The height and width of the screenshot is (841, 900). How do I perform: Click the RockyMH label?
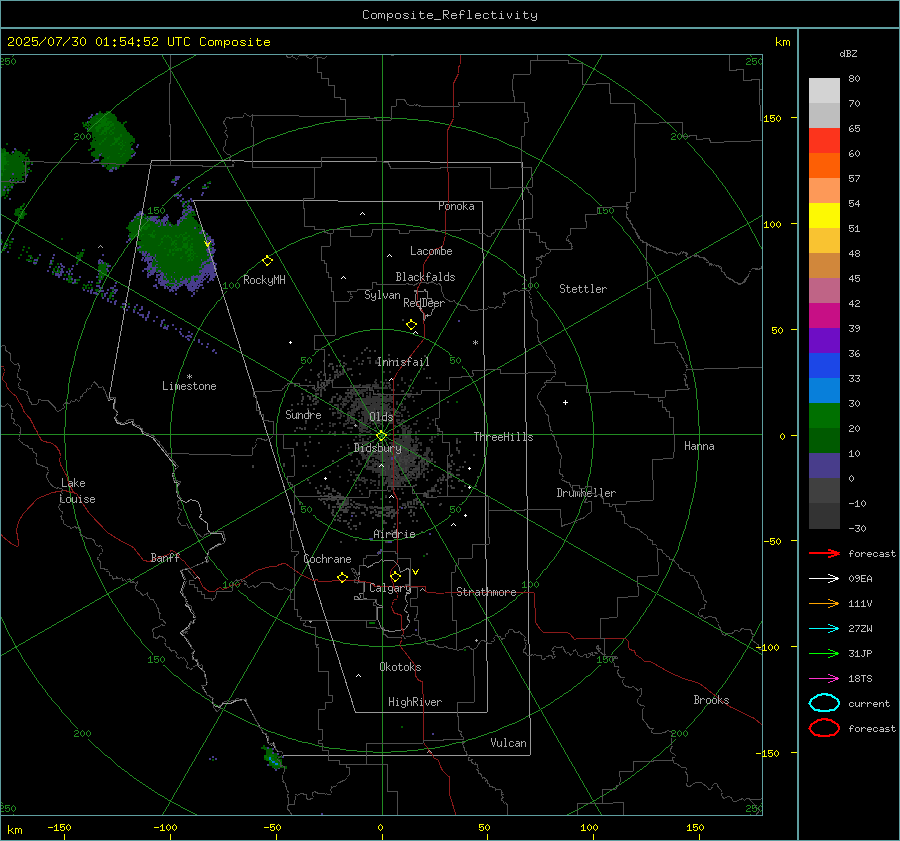coord(264,280)
